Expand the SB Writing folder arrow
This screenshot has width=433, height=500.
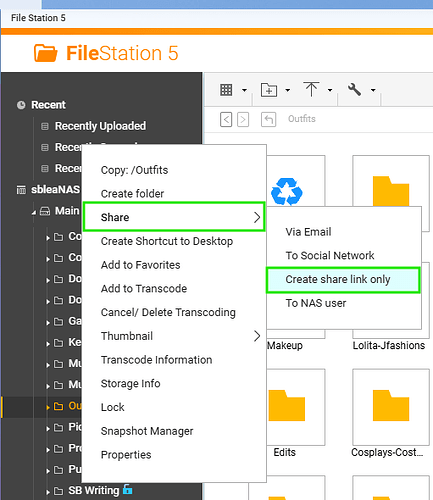[x=48, y=492]
